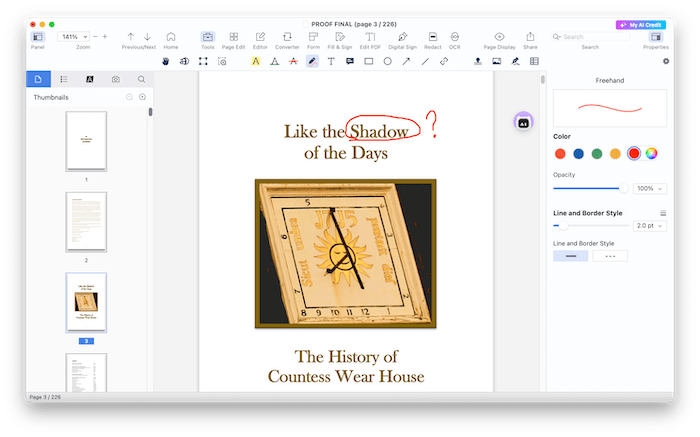Select the Underline annotation tool
This screenshot has width=700, height=437.
click(275, 61)
